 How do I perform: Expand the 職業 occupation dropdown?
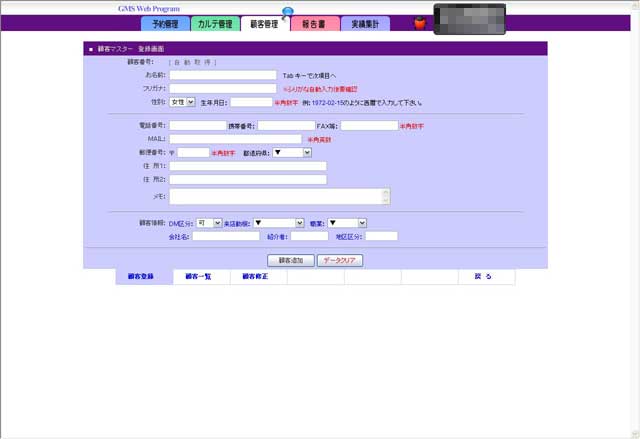click(x=347, y=223)
